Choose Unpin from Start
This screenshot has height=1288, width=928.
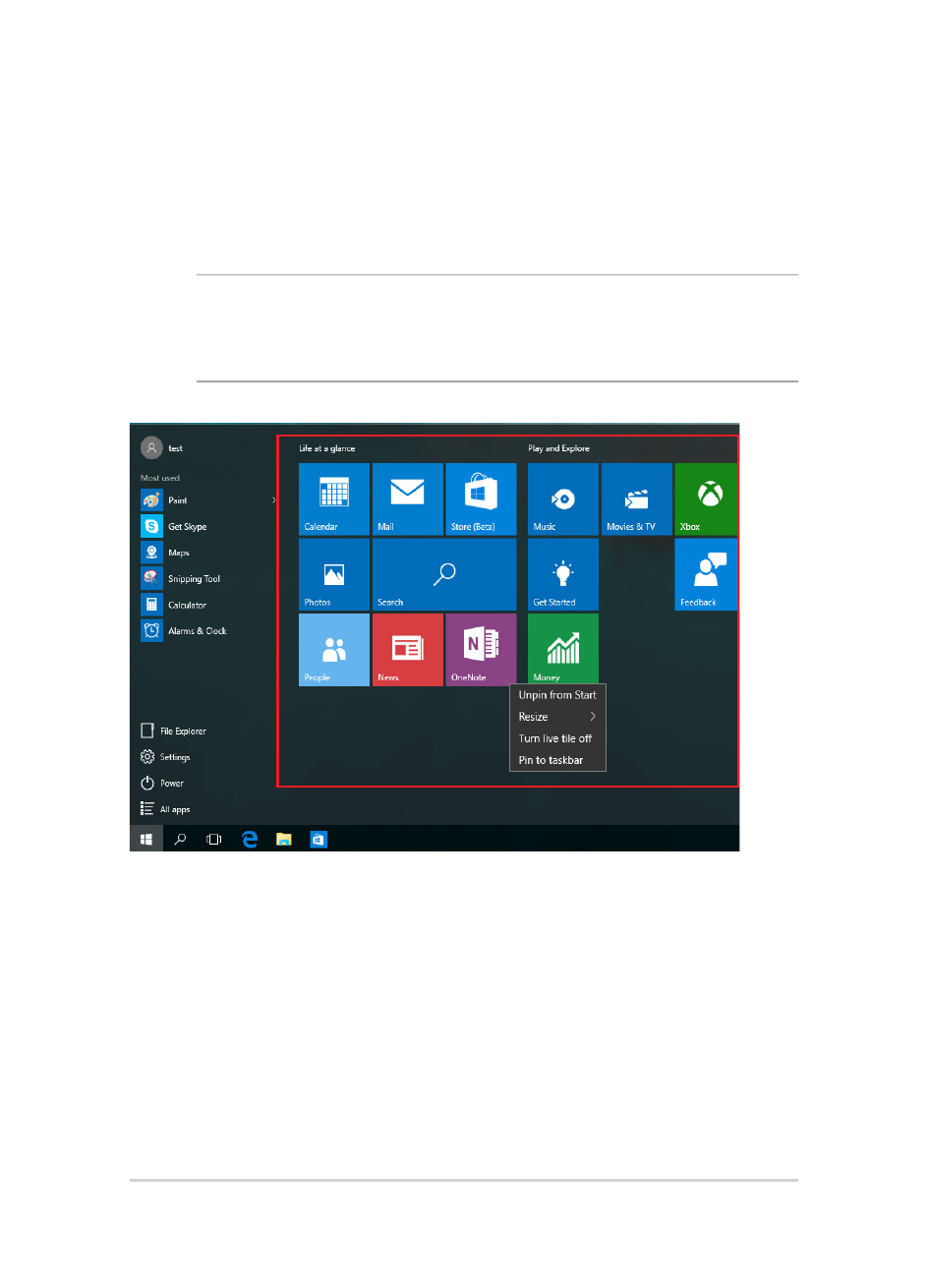557,695
